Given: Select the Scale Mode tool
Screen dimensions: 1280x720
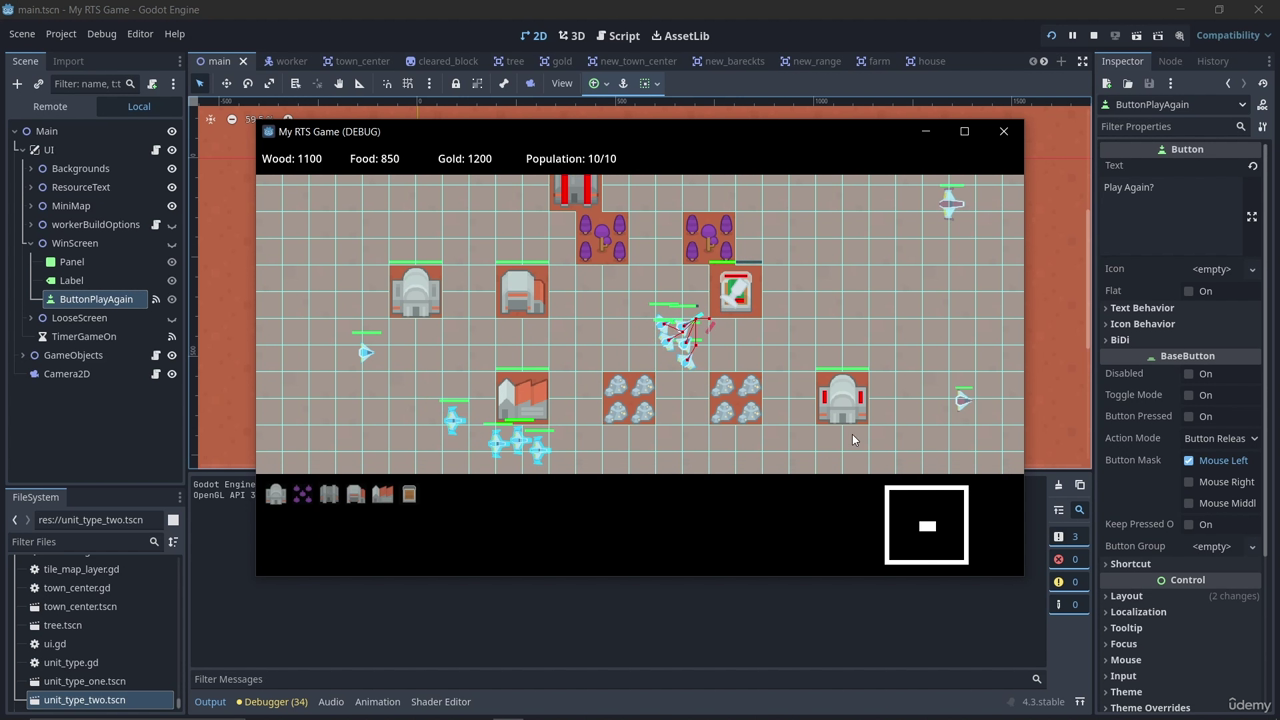Looking at the screenshot, I should (269, 84).
